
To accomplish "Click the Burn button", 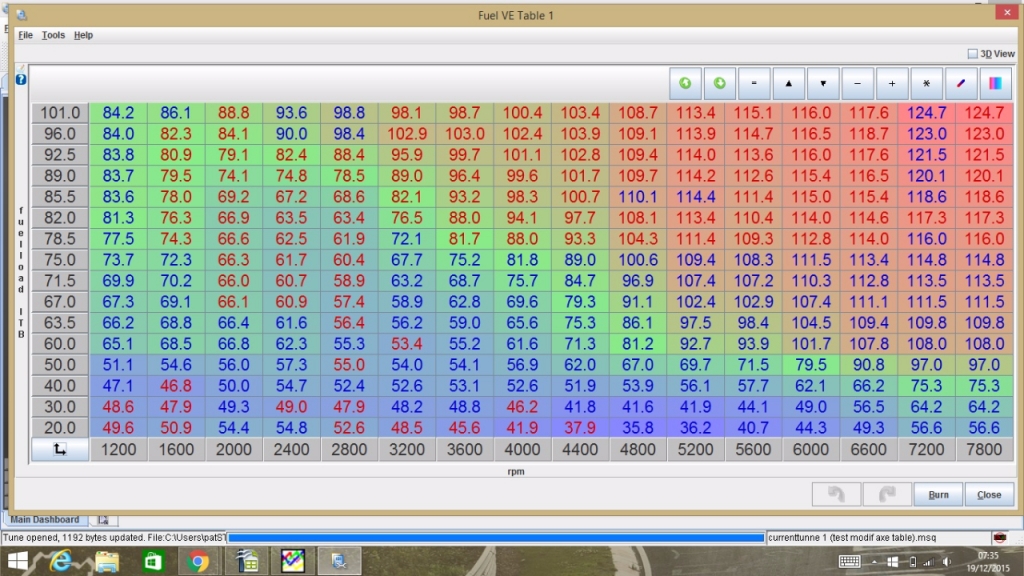I will click(938, 494).
